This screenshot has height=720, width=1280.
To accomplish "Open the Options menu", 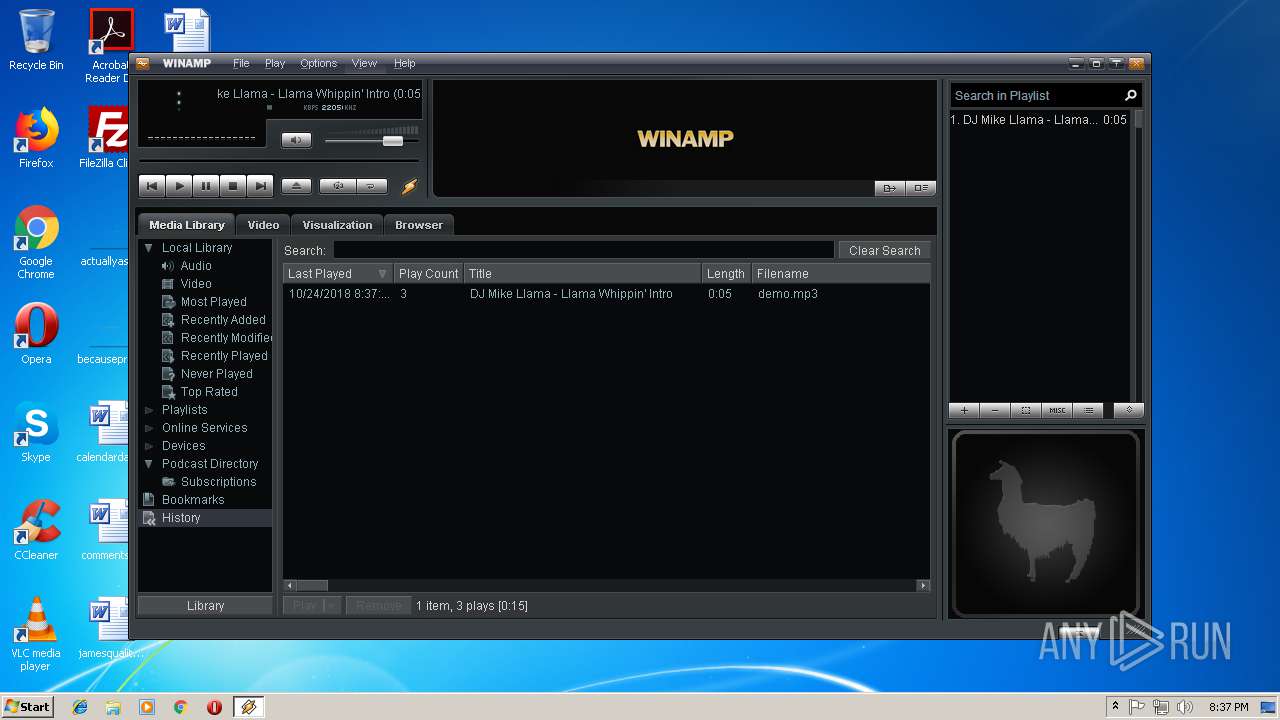I will point(319,63).
